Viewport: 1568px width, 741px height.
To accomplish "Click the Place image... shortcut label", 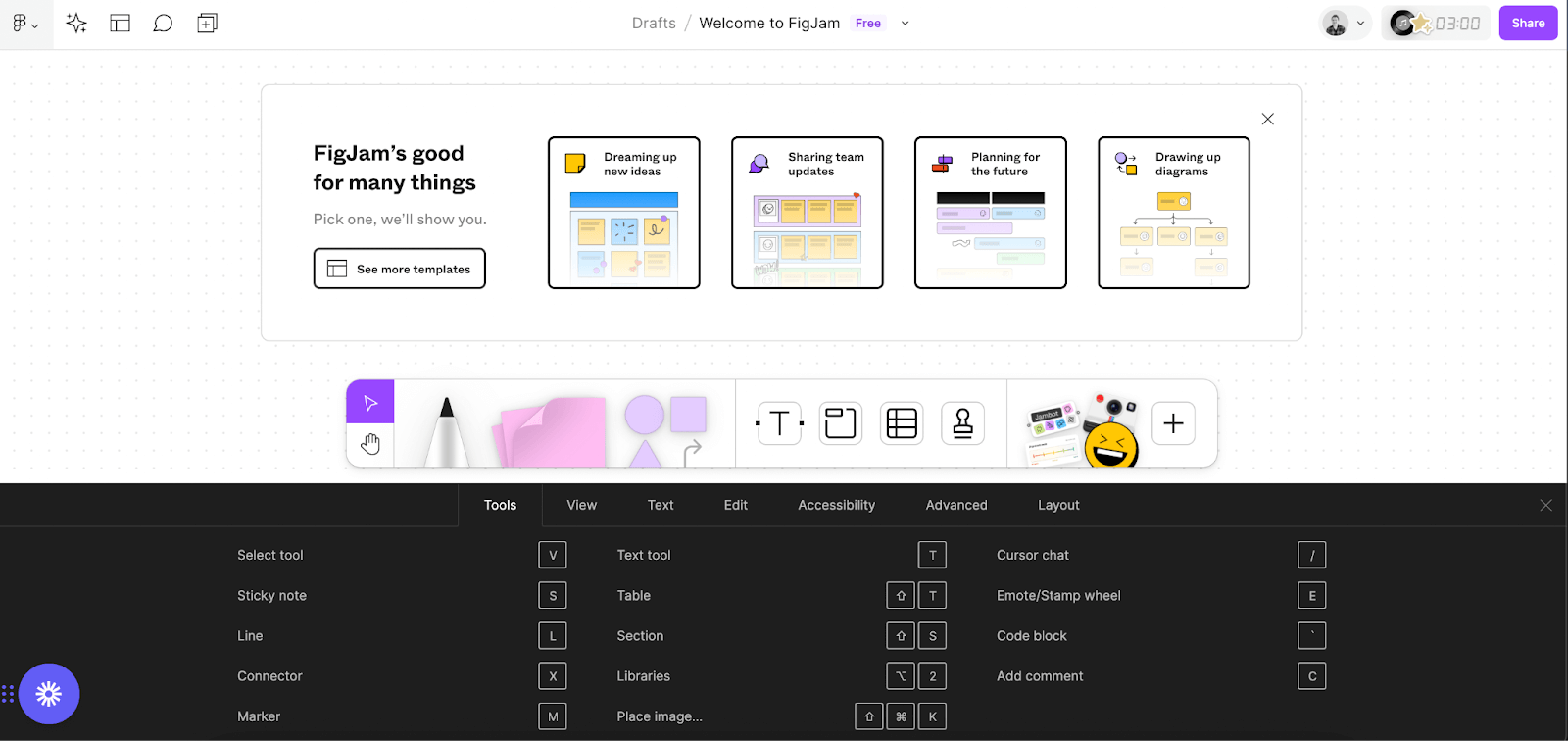I will click(x=660, y=716).
